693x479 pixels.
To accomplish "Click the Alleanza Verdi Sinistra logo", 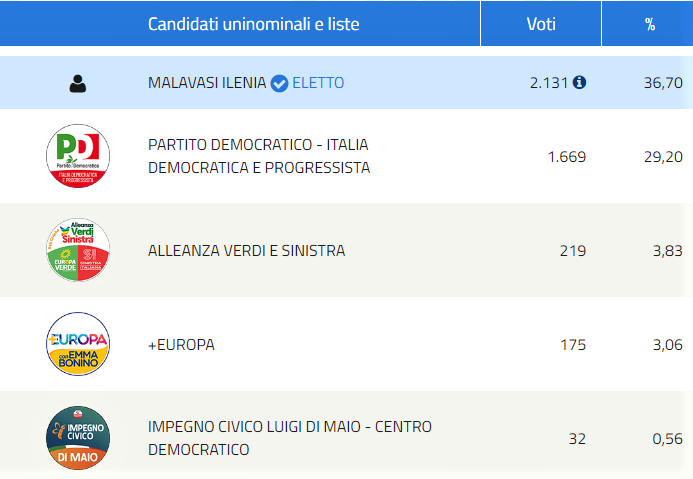I will (x=78, y=250).
